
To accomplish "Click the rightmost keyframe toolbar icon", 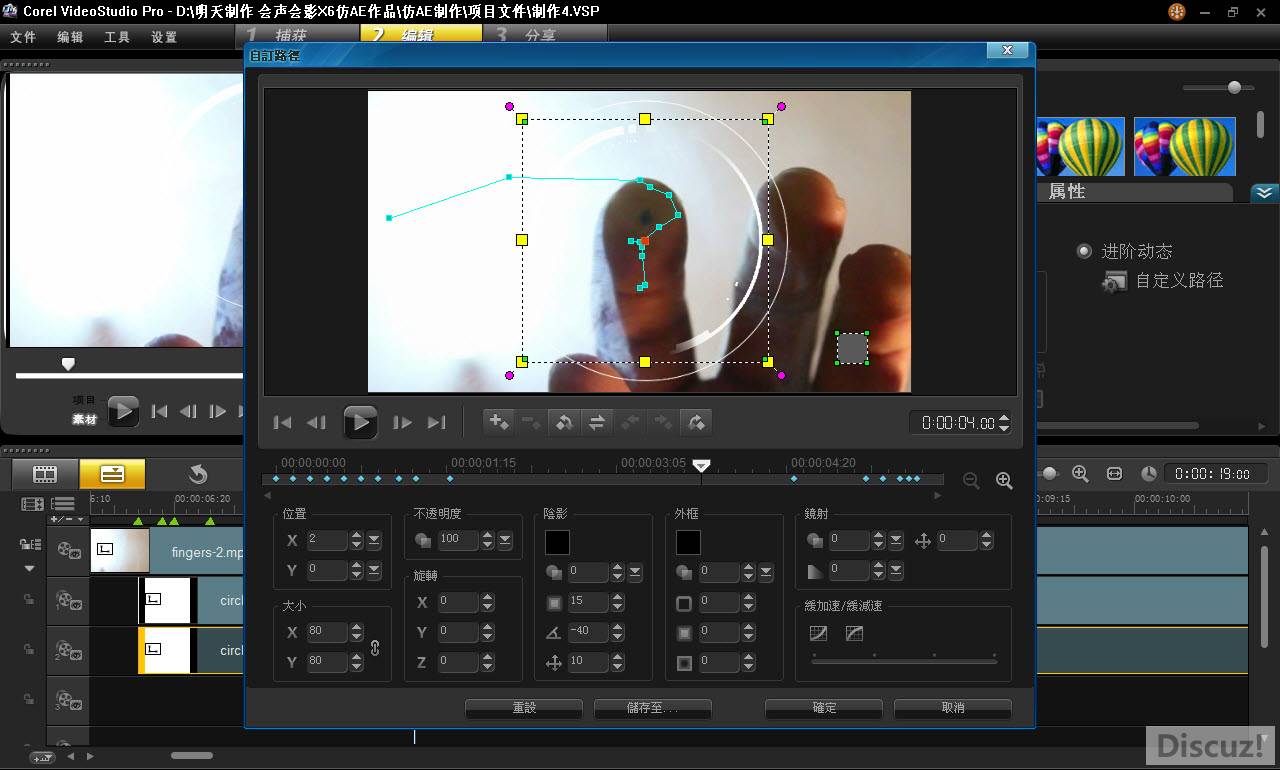I will tap(696, 422).
